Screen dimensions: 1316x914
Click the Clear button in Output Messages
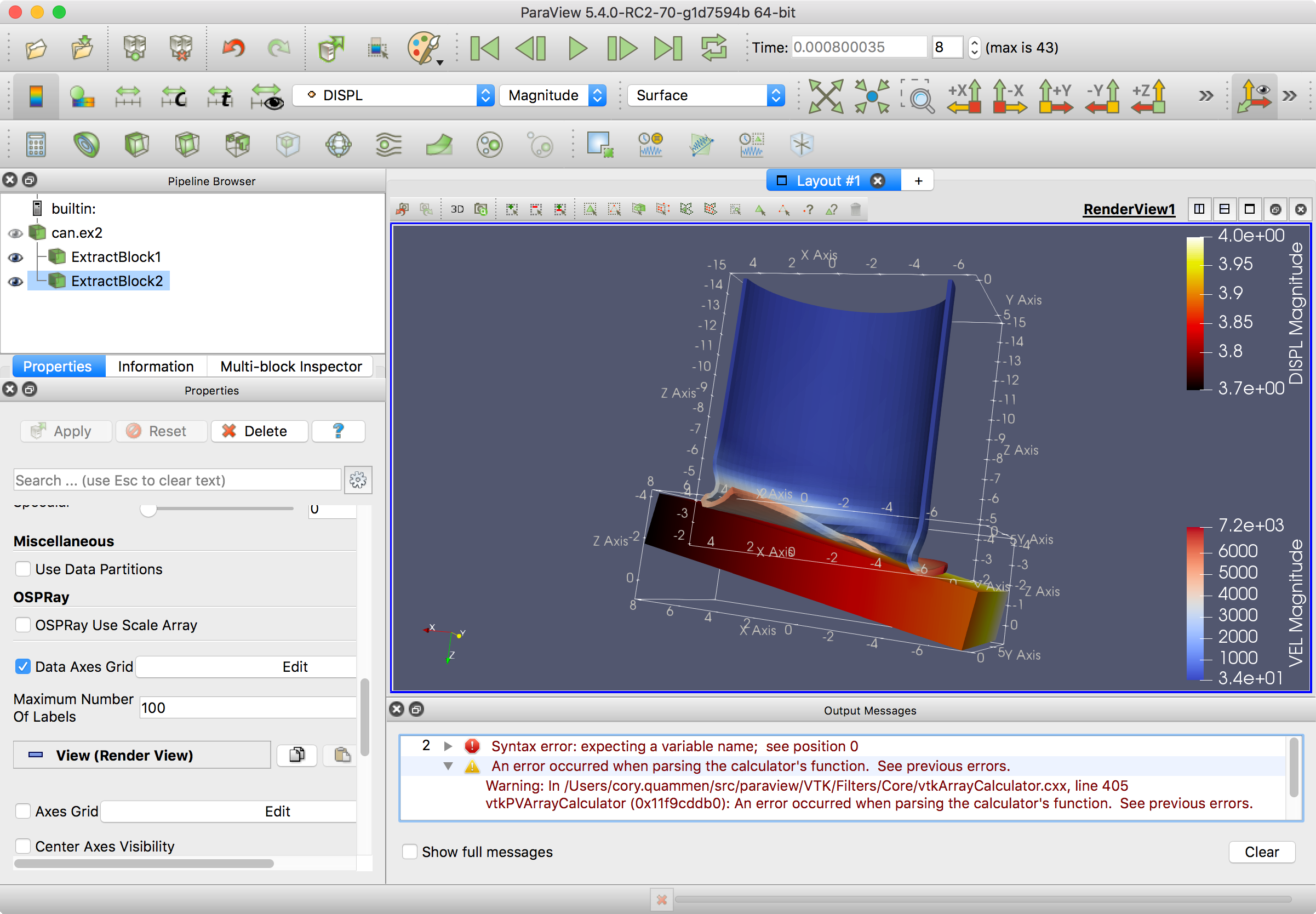(1262, 851)
